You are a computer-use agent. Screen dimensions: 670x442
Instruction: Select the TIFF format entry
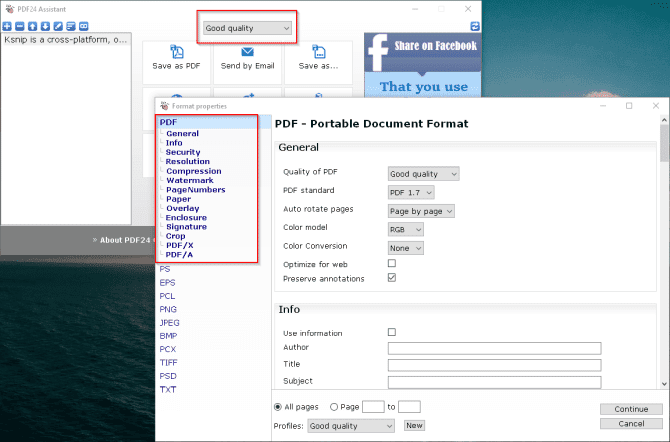168,362
